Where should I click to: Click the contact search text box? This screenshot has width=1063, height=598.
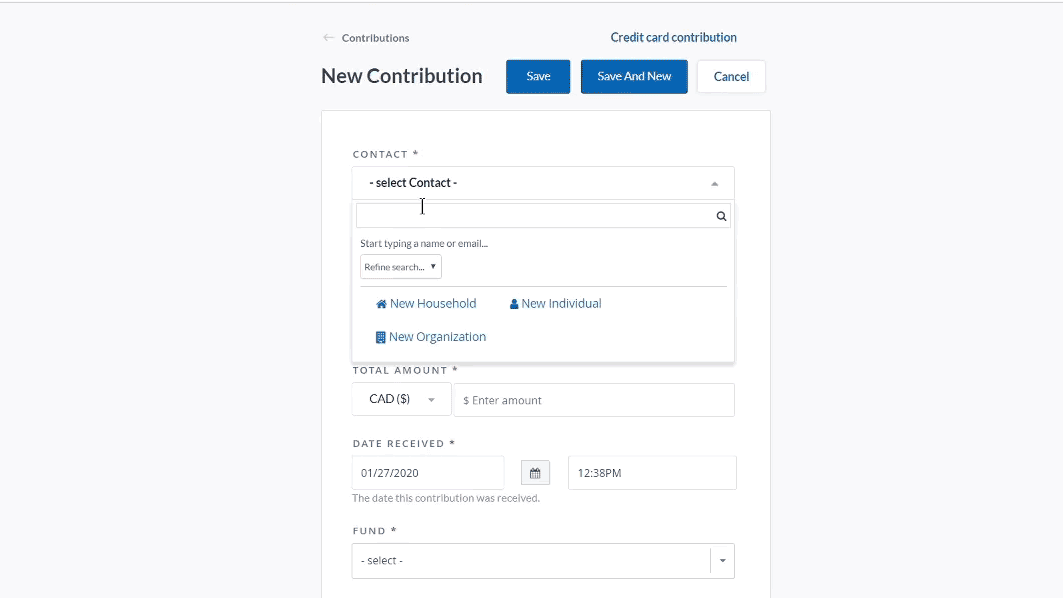[x=530, y=215]
